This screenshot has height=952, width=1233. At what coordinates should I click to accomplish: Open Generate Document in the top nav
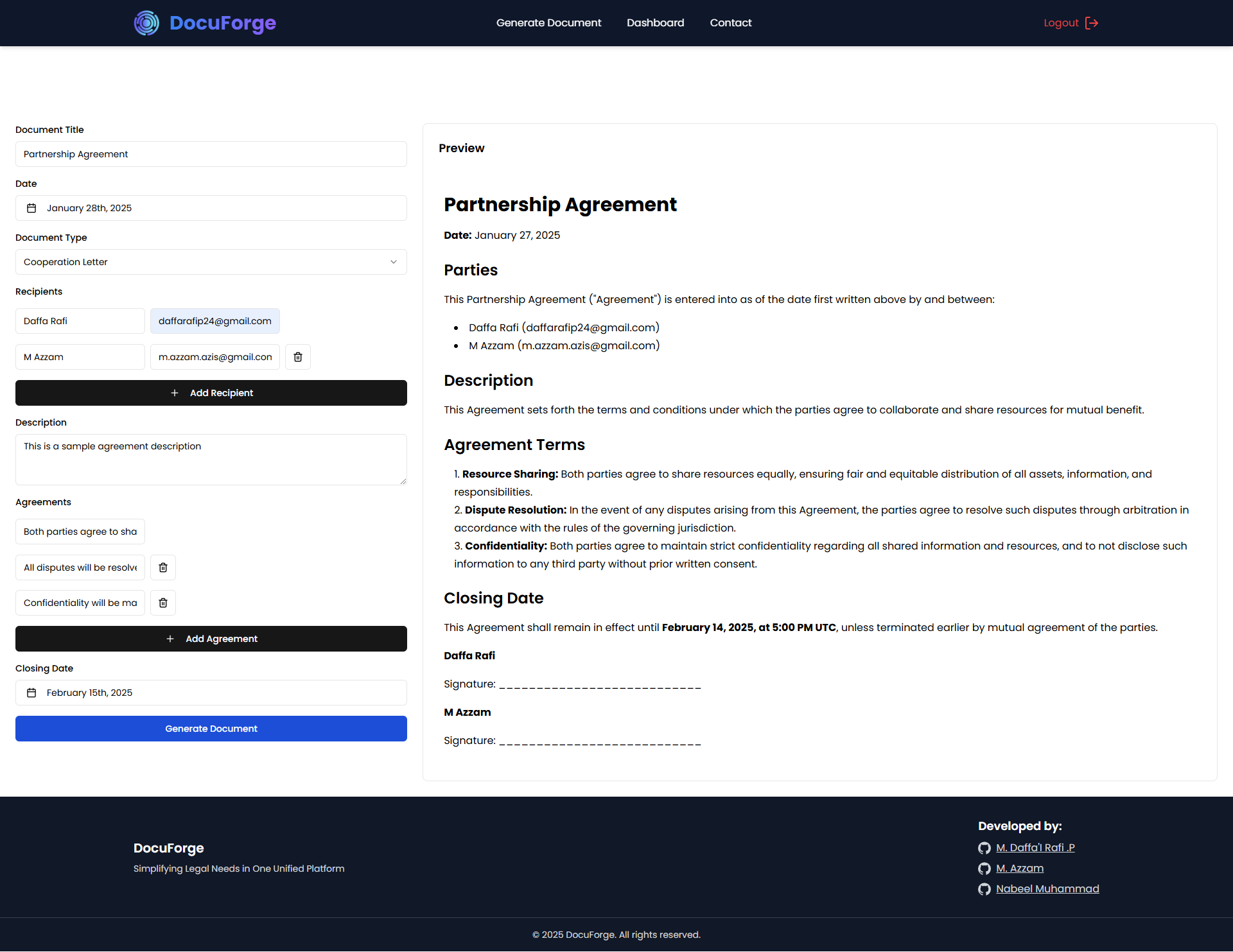[548, 23]
